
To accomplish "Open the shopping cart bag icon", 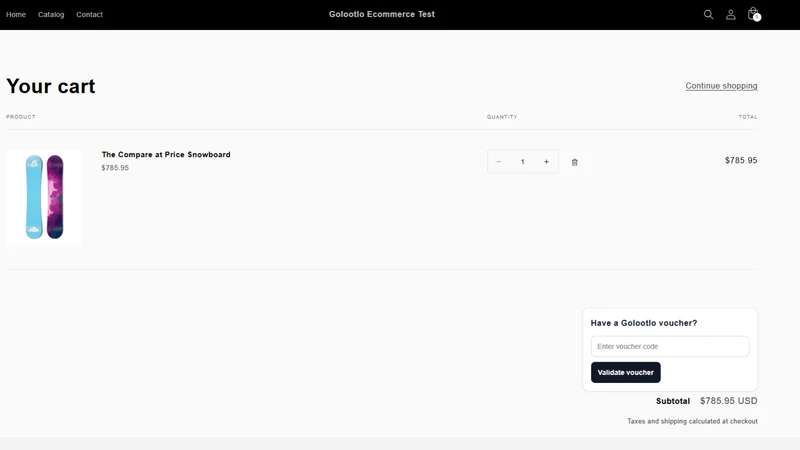I will (754, 14).
